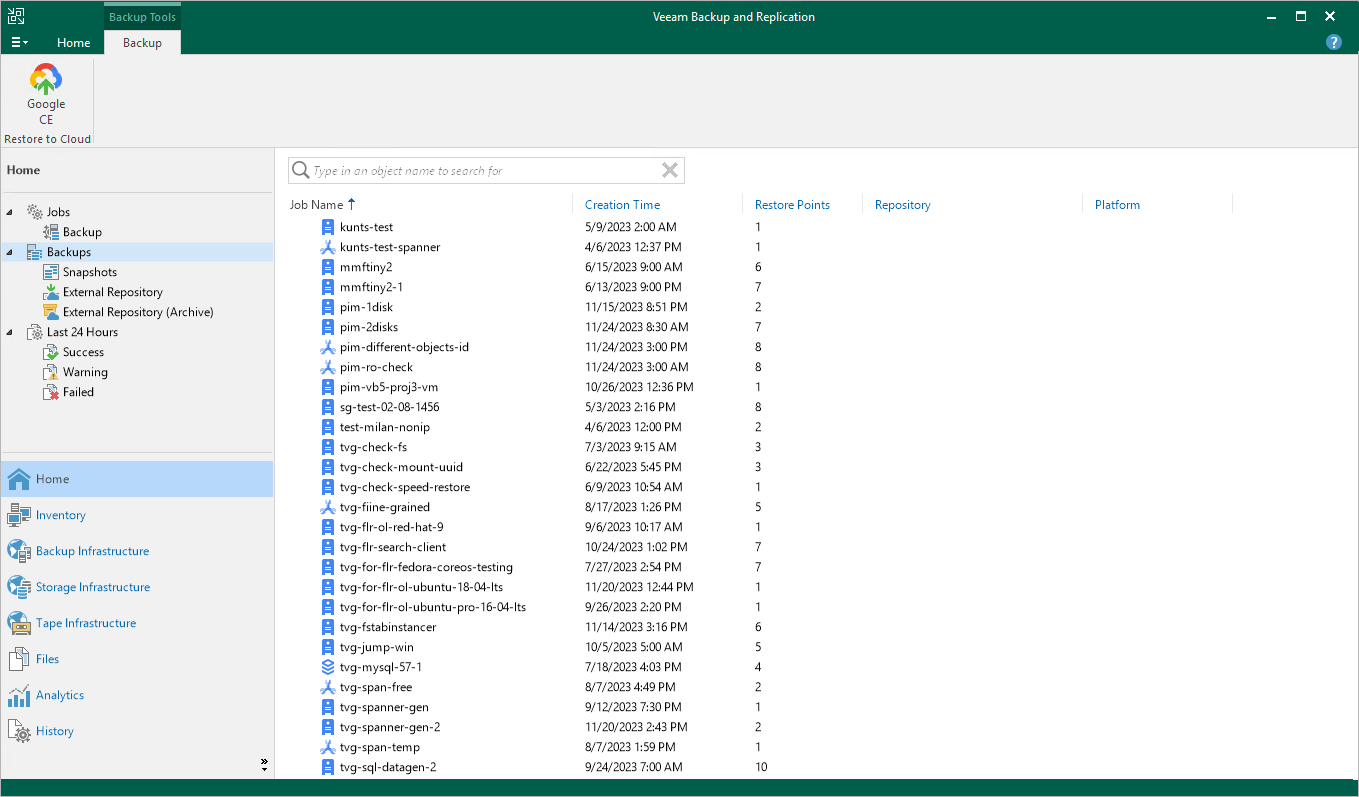This screenshot has width=1359, height=797.
Task: Click the Files navigation icon
Action: pyautogui.click(x=19, y=659)
